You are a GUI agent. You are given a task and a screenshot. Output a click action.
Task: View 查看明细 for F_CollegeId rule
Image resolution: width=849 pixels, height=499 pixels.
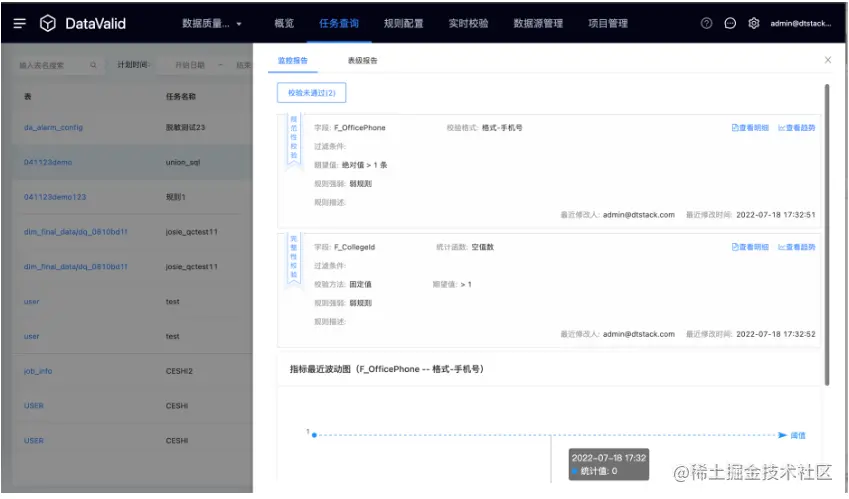point(750,247)
